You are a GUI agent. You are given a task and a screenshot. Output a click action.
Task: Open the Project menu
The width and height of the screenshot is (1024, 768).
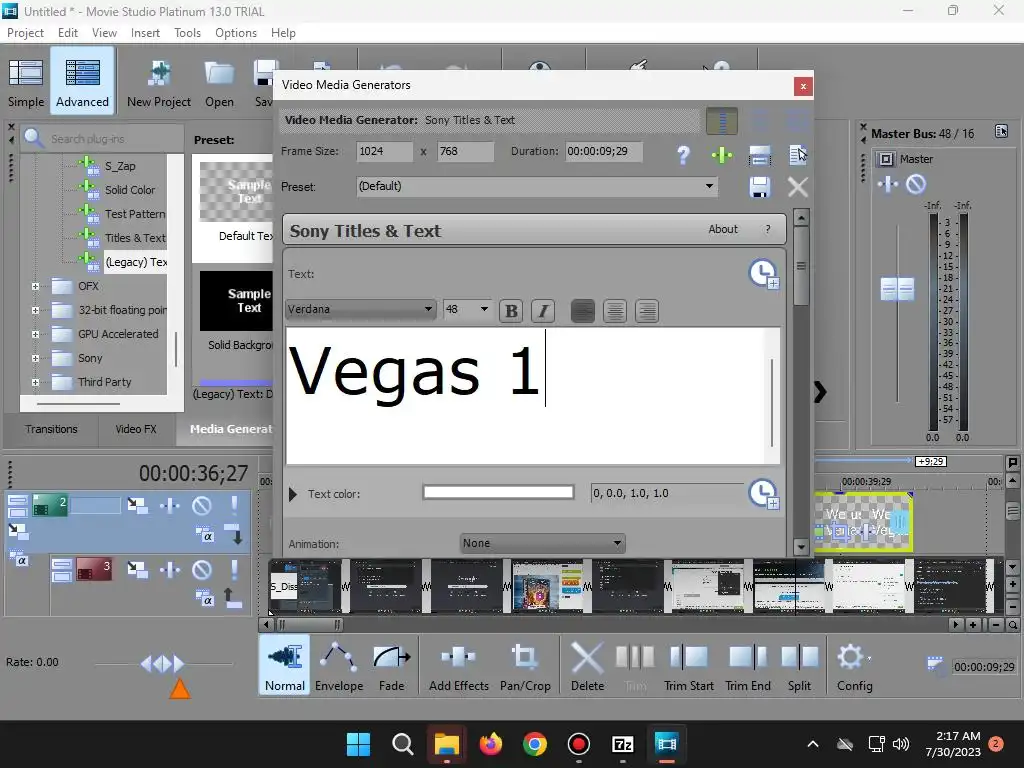pos(25,33)
